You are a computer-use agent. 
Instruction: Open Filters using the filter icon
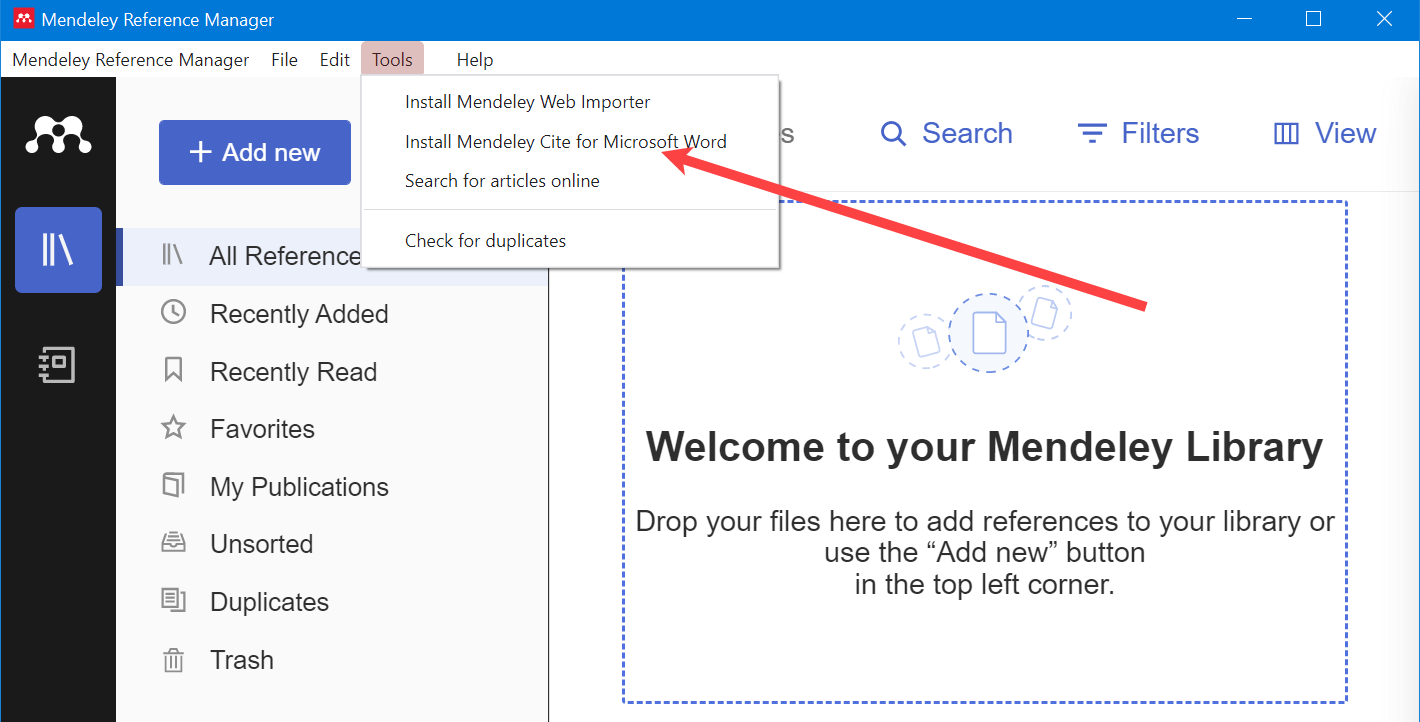point(1090,132)
